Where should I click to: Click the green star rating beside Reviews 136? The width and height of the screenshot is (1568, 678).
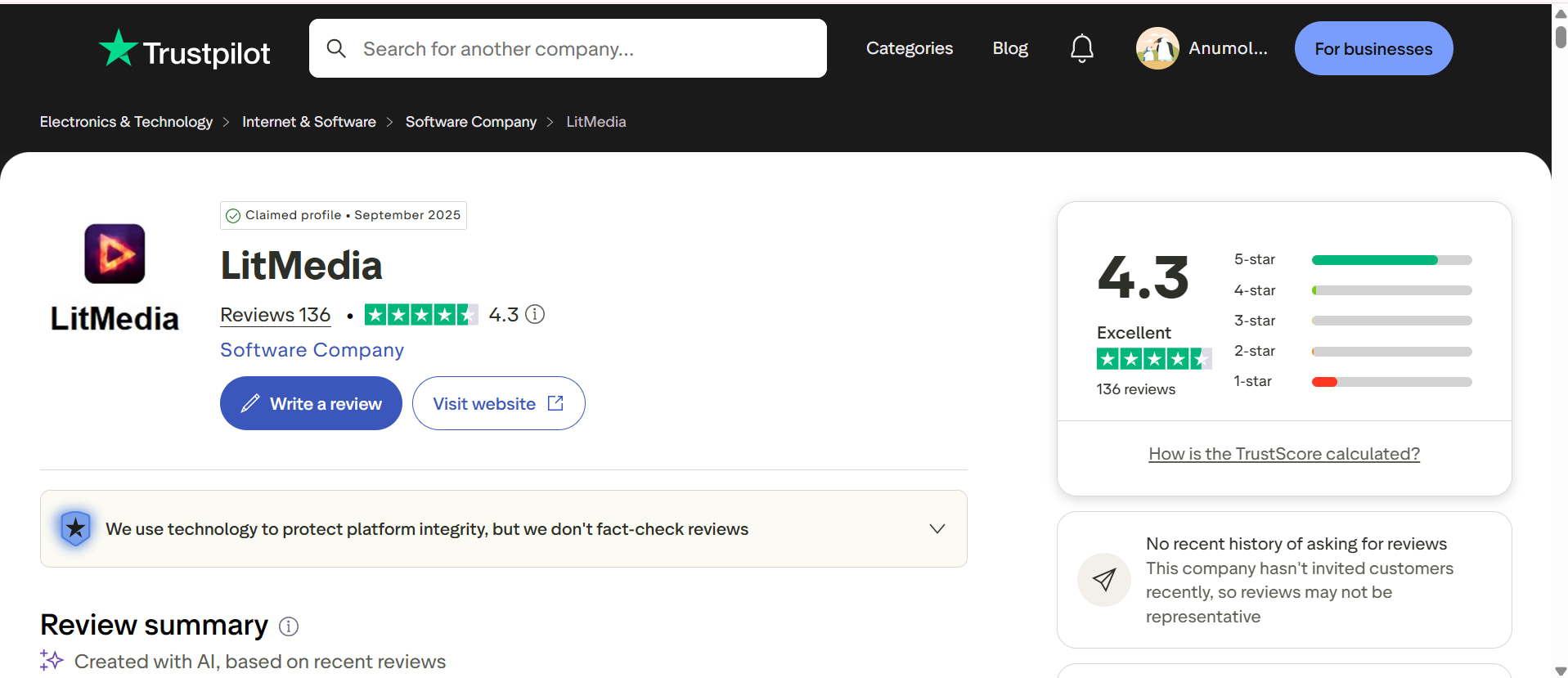coord(421,314)
